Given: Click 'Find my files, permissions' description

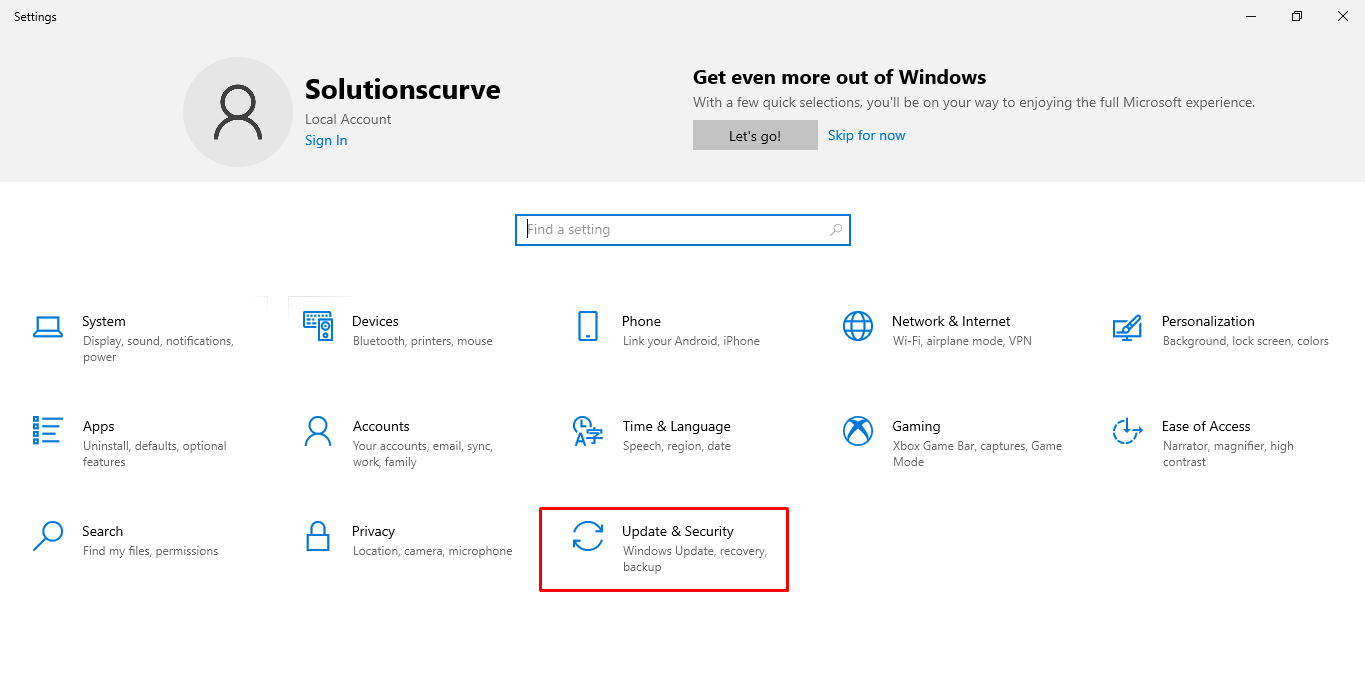Looking at the screenshot, I should pos(151,551).
